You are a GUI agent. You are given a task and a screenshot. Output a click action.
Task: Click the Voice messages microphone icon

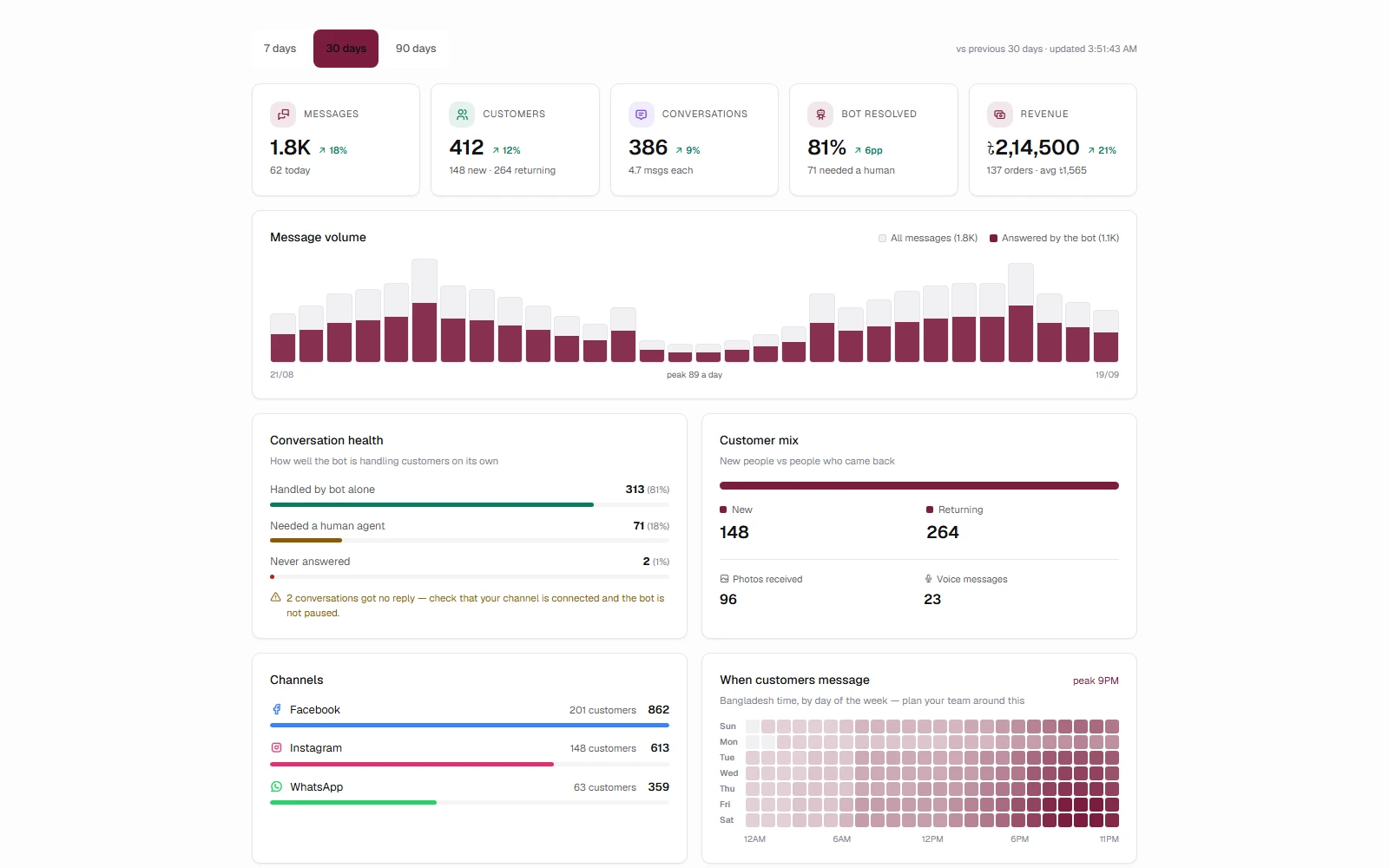coord(928,579)
